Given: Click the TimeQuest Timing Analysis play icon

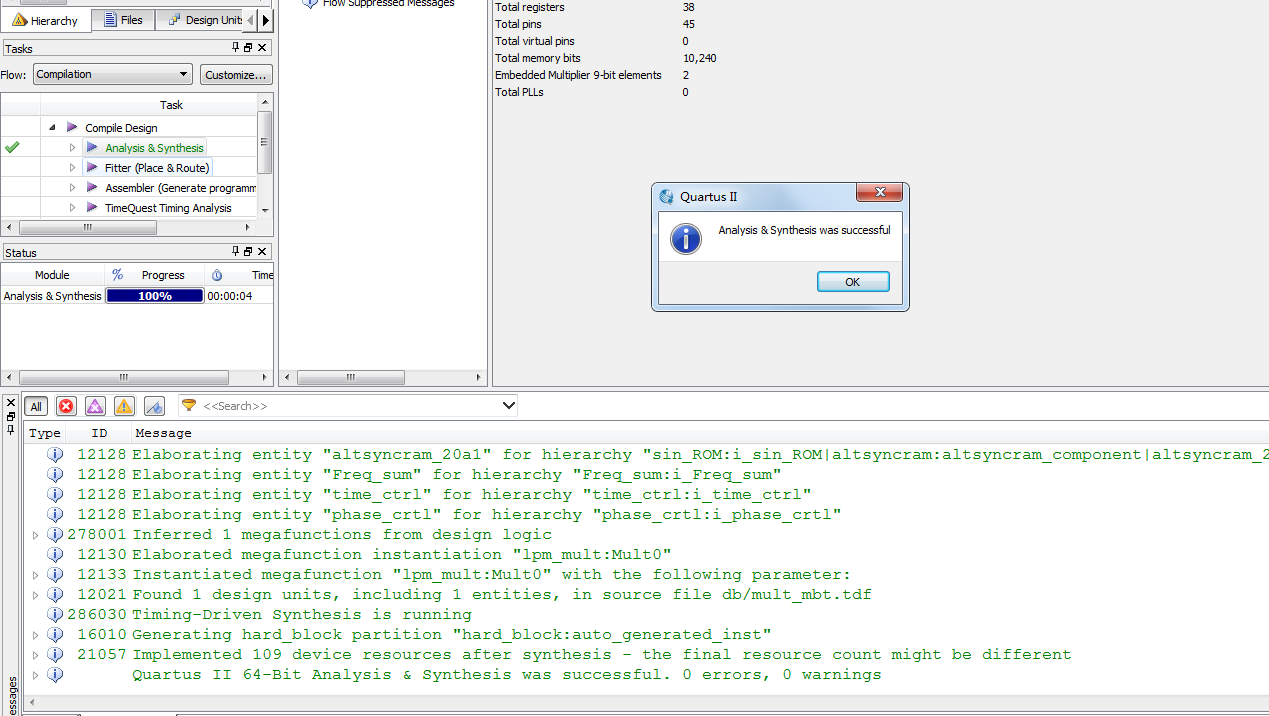Looking at the screenshot, I should tap(92, 208).
